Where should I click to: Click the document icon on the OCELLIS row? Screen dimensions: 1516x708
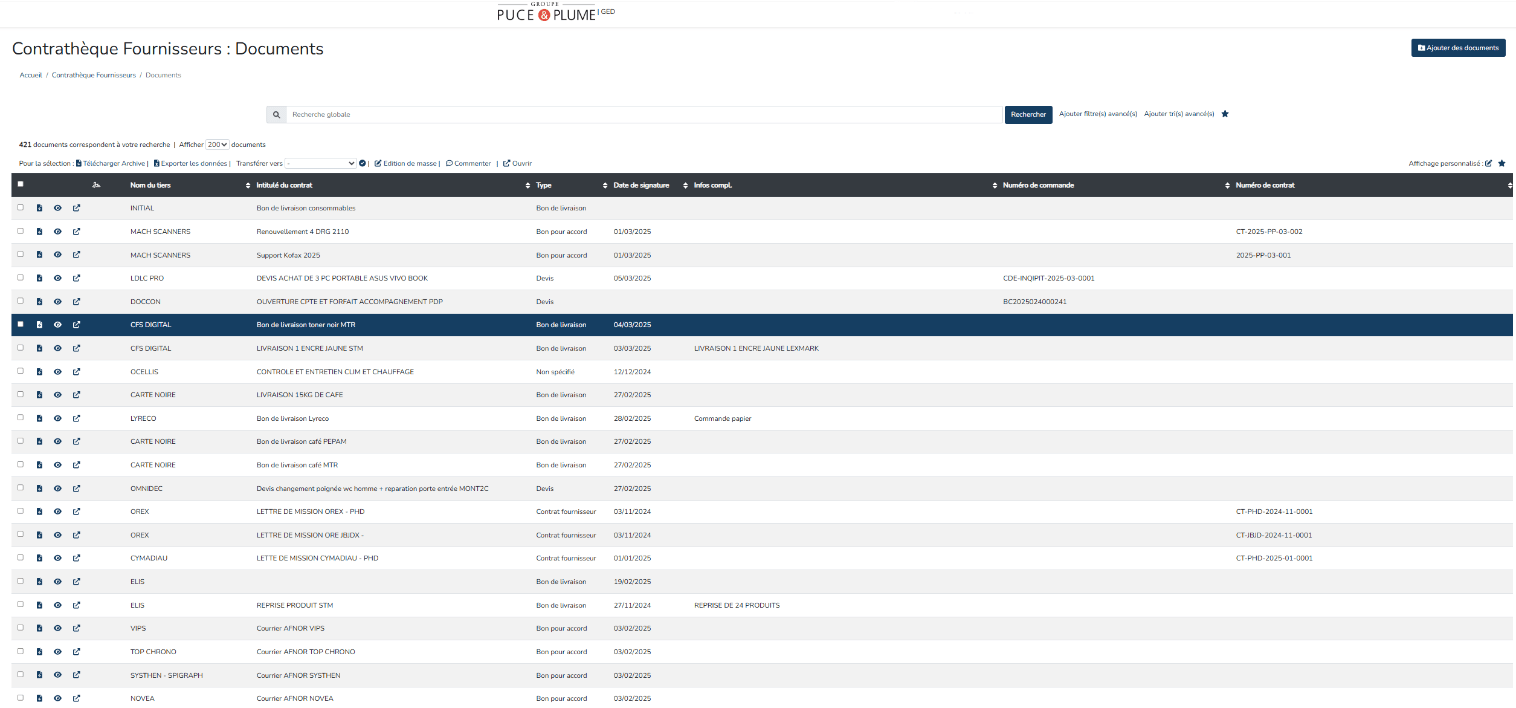pos(39,372)
